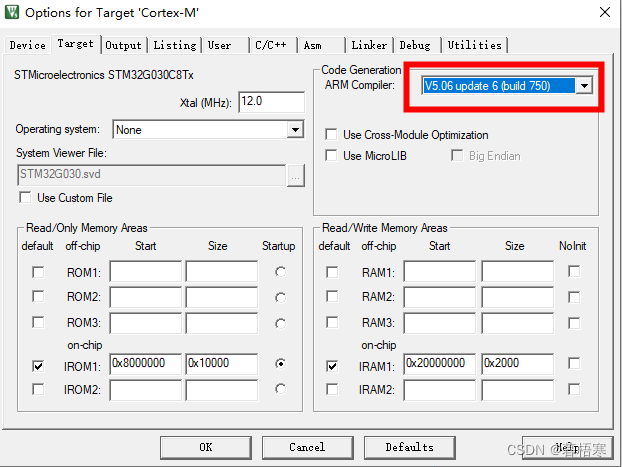Check the RAM3 default checkbox
Viewport: 622px width, 467px height.
click(332, 322)
